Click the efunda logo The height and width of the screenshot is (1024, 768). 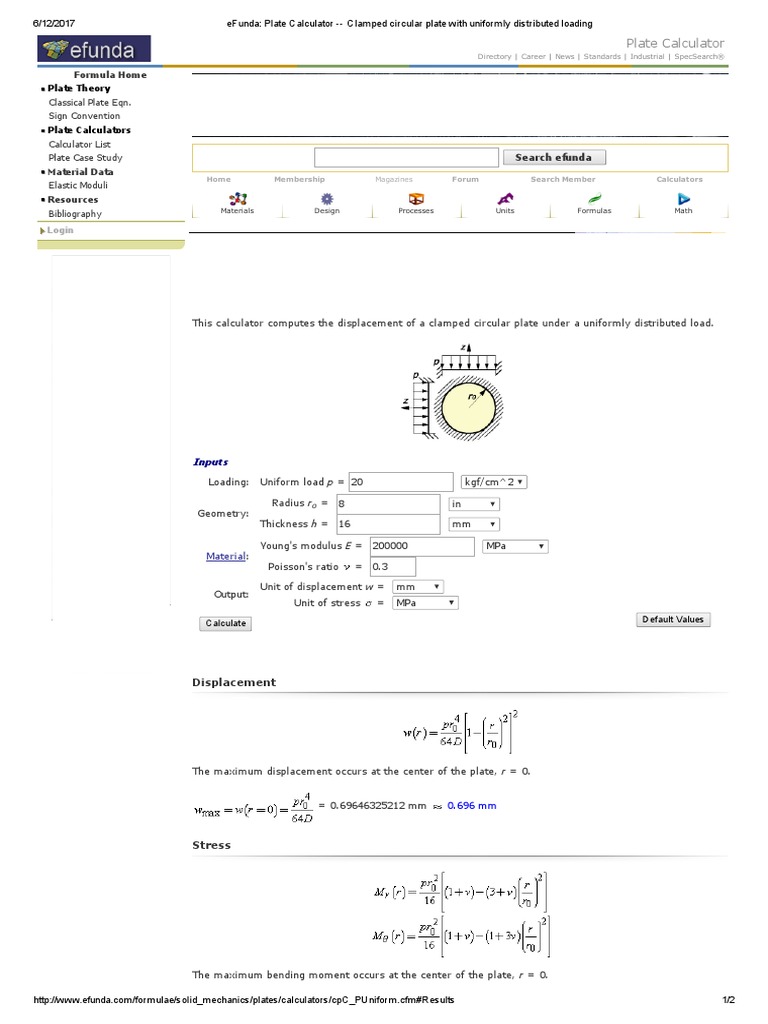click(94, 49)
